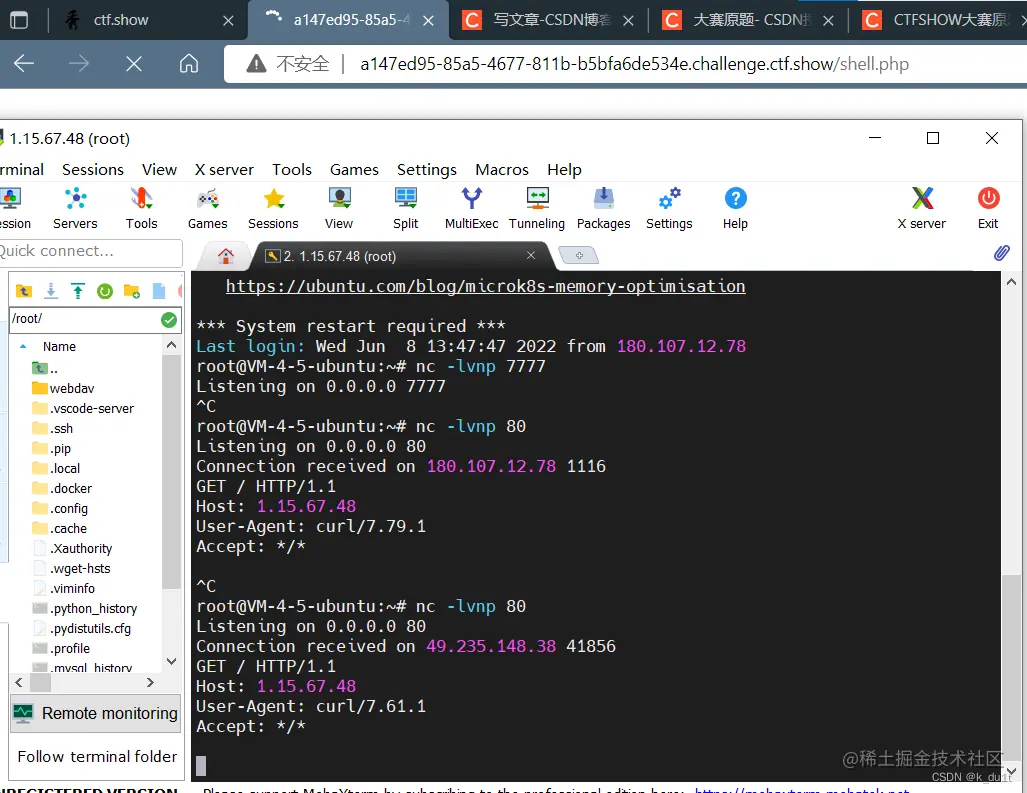Click the browser back arrow
Viewport: 1027px width, 793px height.
click(24, 64)
